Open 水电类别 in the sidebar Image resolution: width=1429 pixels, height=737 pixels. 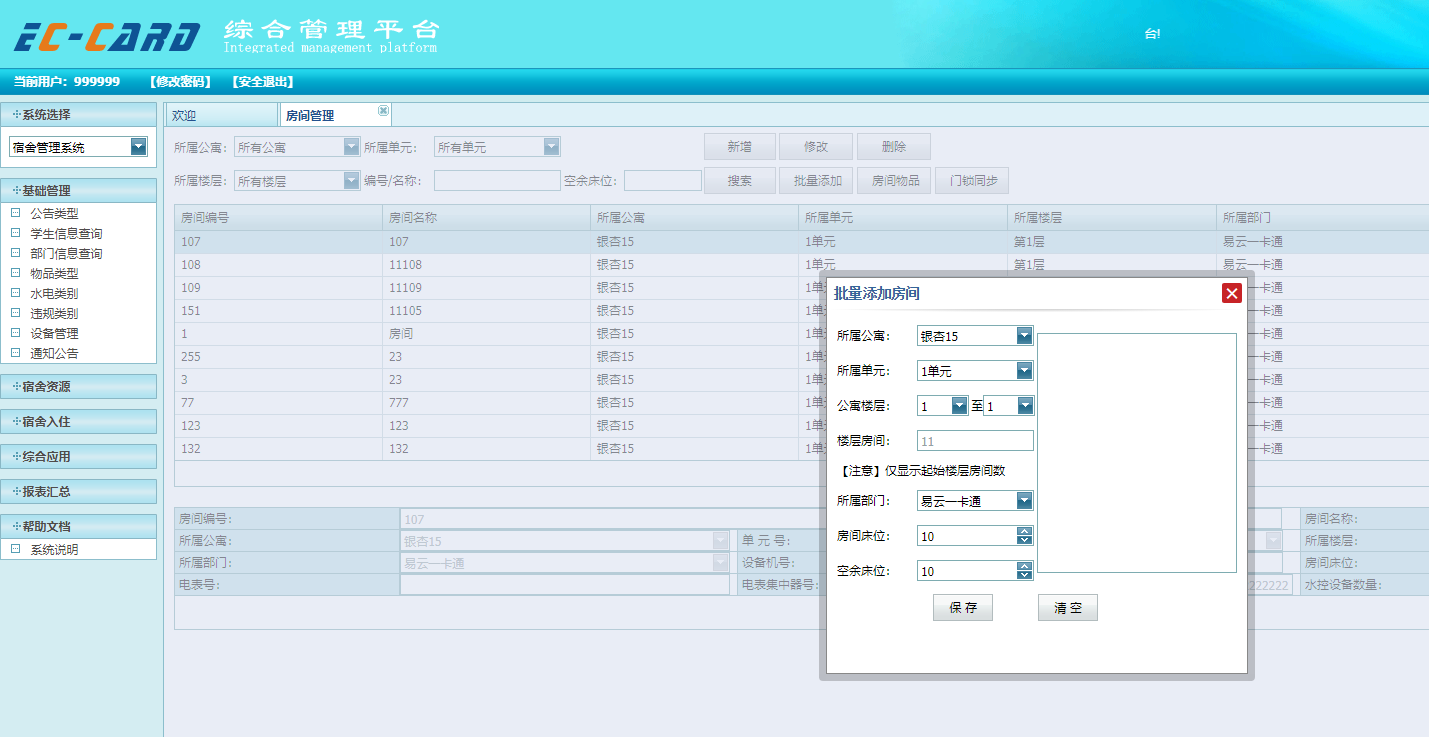(54, 293)
